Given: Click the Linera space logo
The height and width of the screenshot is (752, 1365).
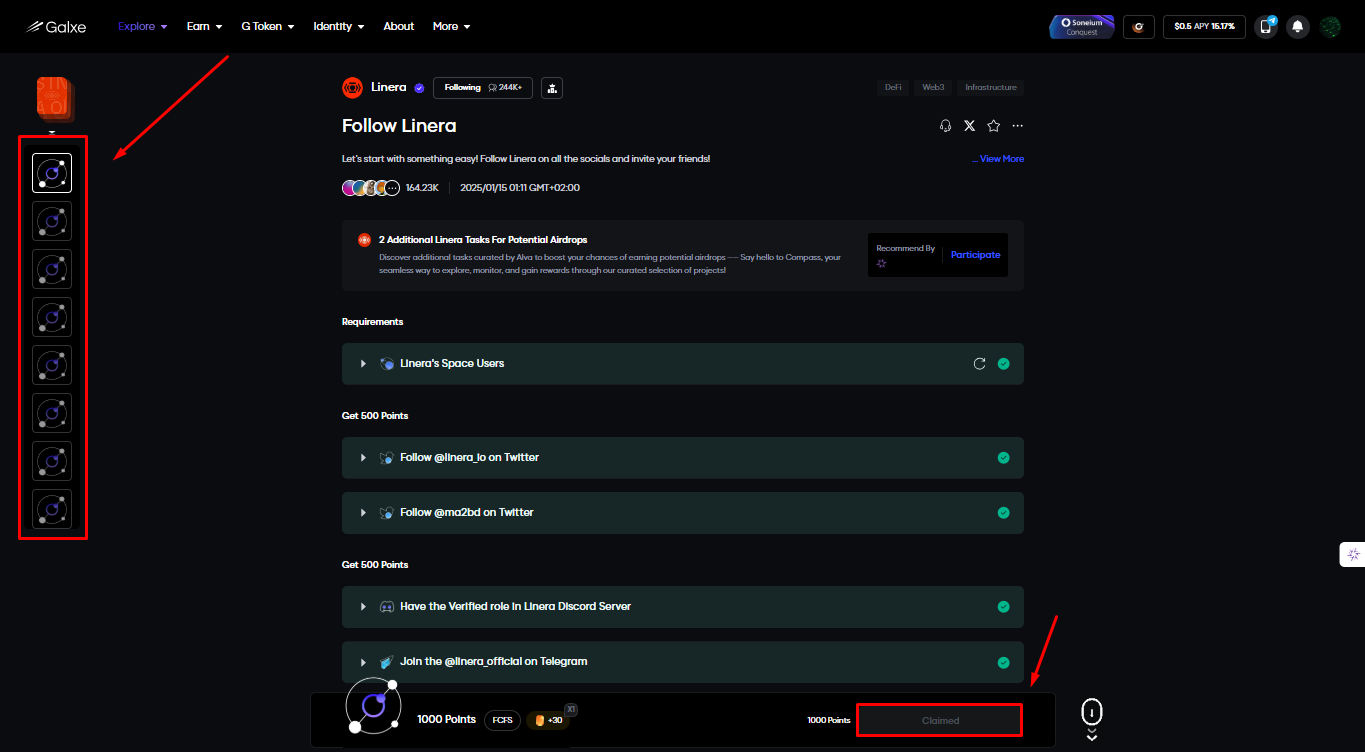Looking at the screenshot, I should pyautogui.click(x=352, y=88).
